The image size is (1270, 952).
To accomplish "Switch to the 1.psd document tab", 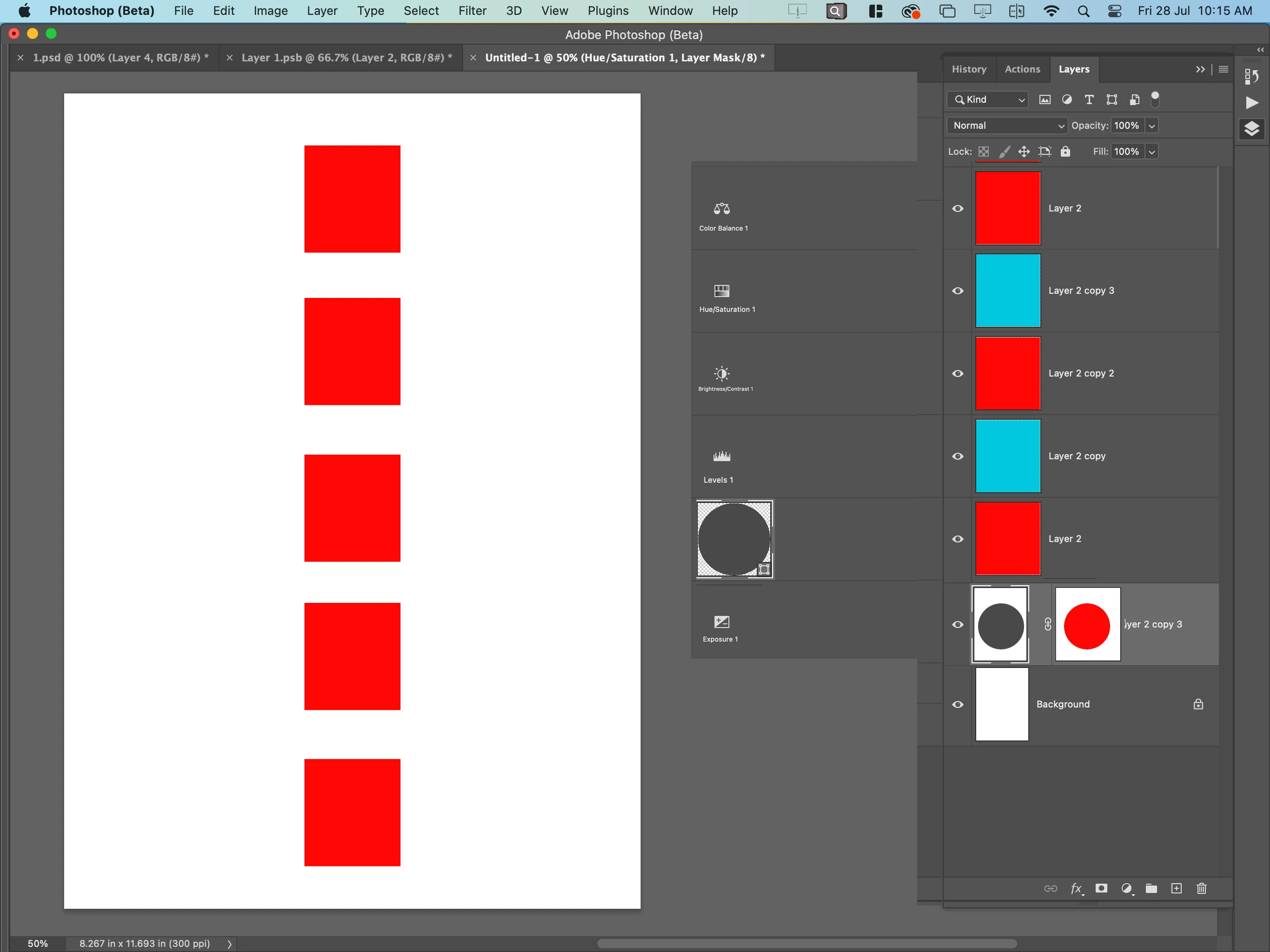I will [x=119, y=58].
